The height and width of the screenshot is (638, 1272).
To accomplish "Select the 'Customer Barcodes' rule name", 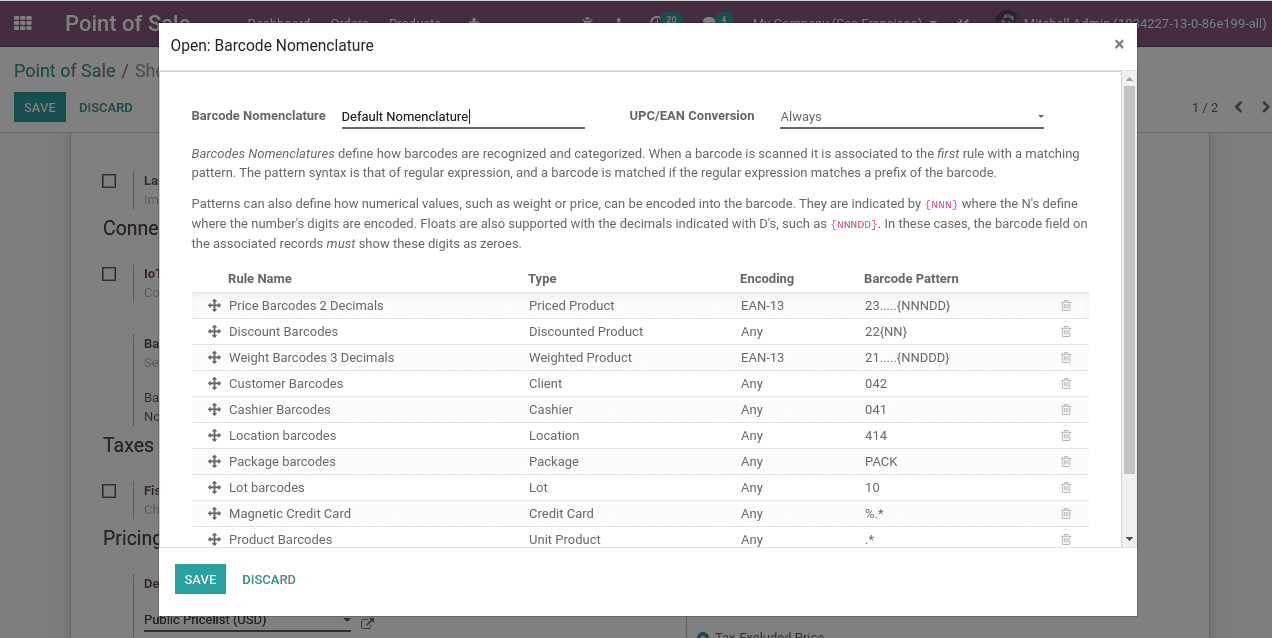I will click(286, 384).
